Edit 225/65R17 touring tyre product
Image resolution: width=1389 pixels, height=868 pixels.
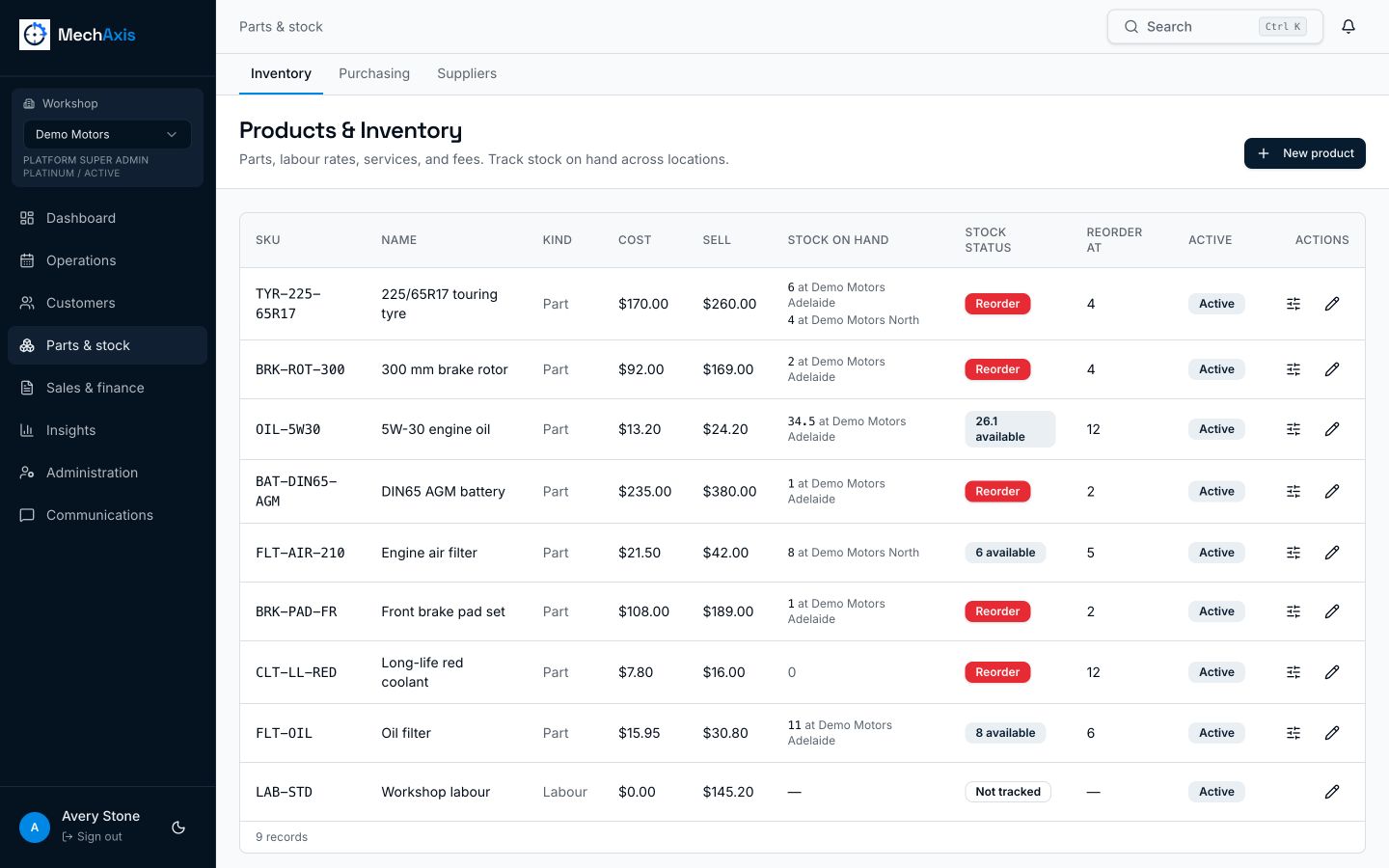click(x=1332, y=304)
